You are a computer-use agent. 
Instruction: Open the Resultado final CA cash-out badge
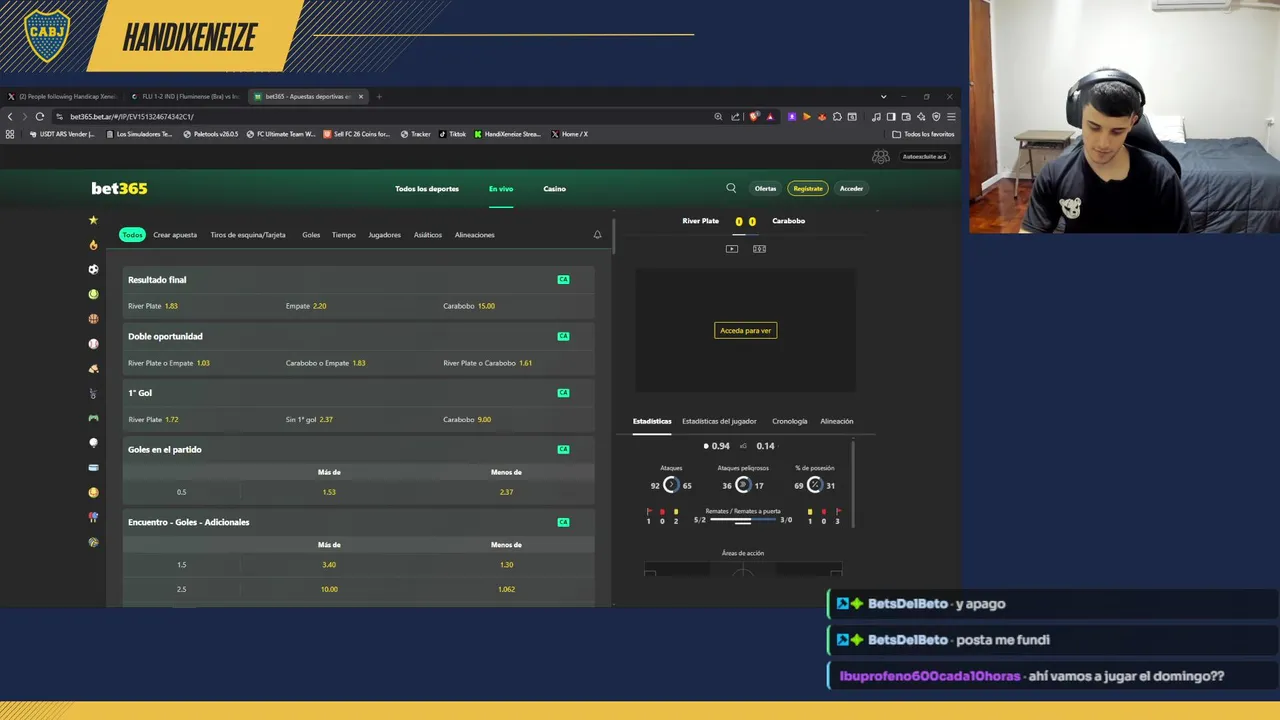[563, 280]
